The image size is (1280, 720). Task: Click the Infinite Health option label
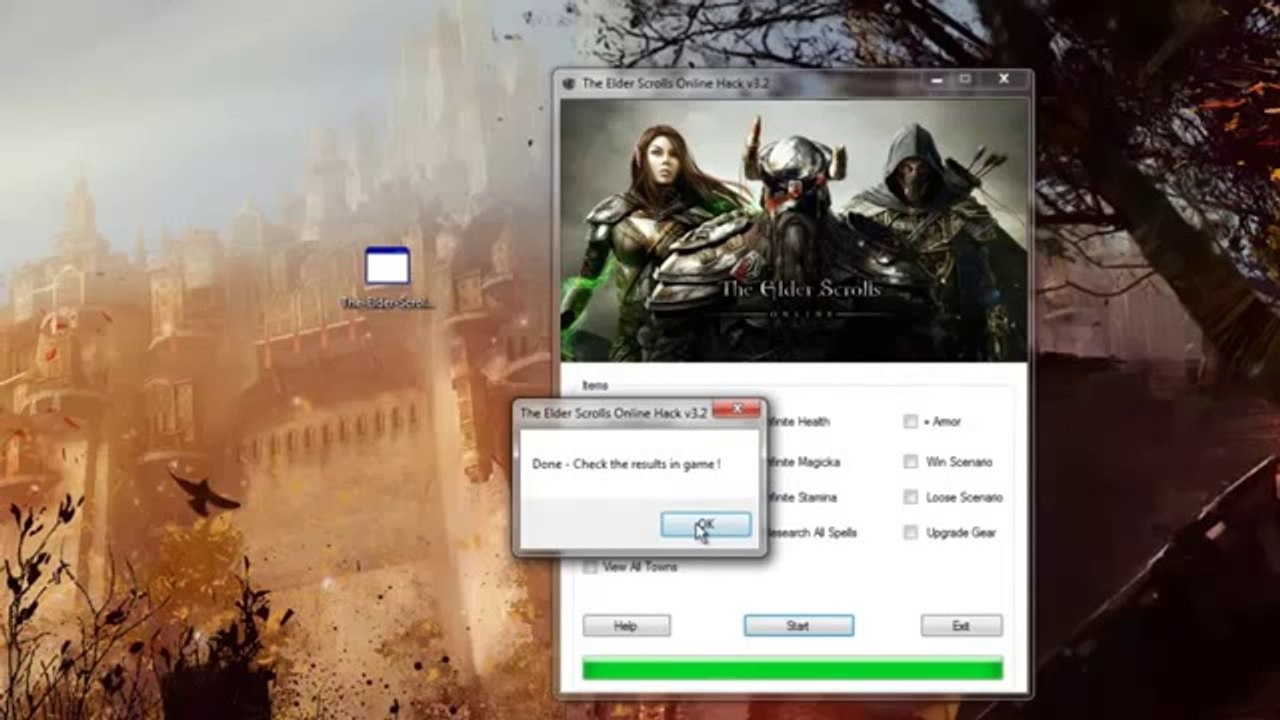tap(797, 422)
